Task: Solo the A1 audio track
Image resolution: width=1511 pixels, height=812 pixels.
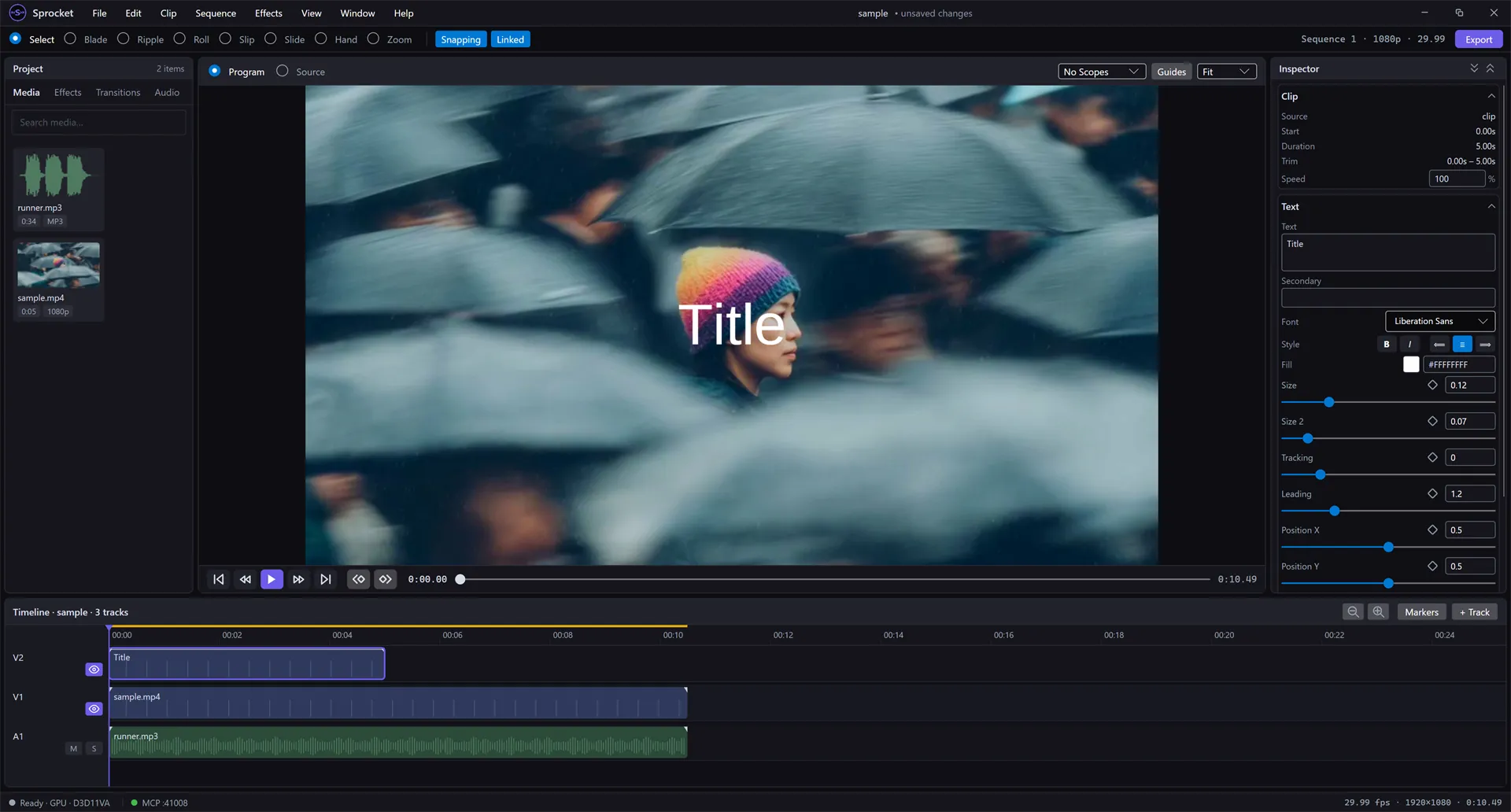Action: pyautogui.click(x=94, y=748)
